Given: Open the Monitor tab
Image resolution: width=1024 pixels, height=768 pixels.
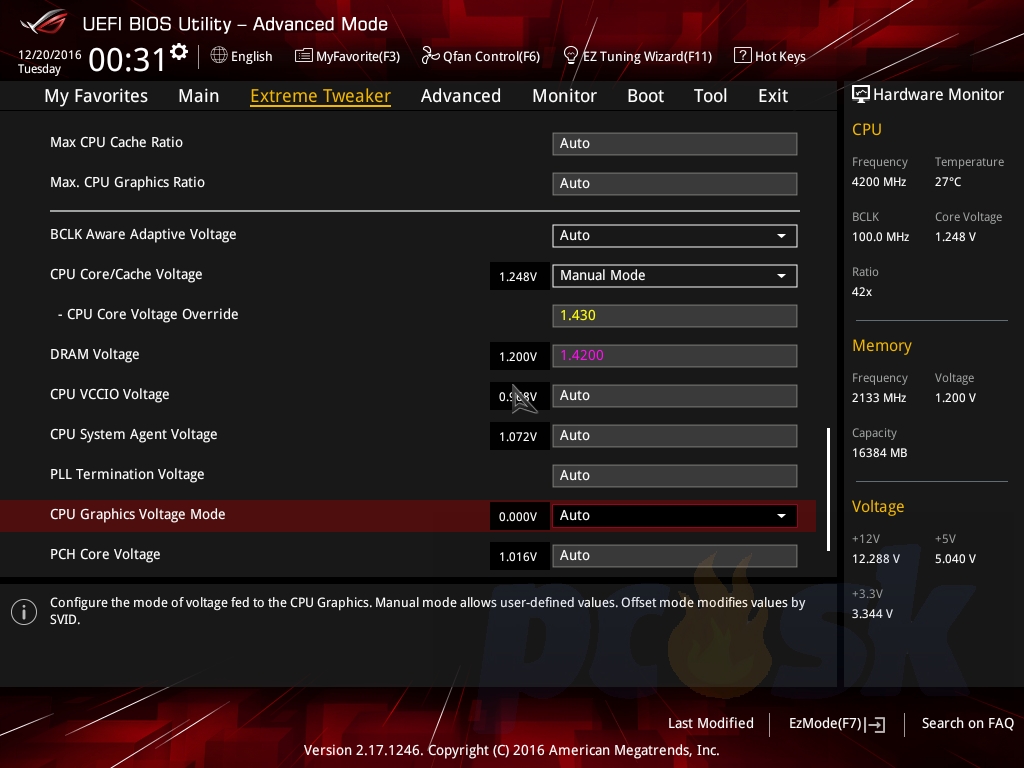Looking at the screenshot, I should [564, 96].
